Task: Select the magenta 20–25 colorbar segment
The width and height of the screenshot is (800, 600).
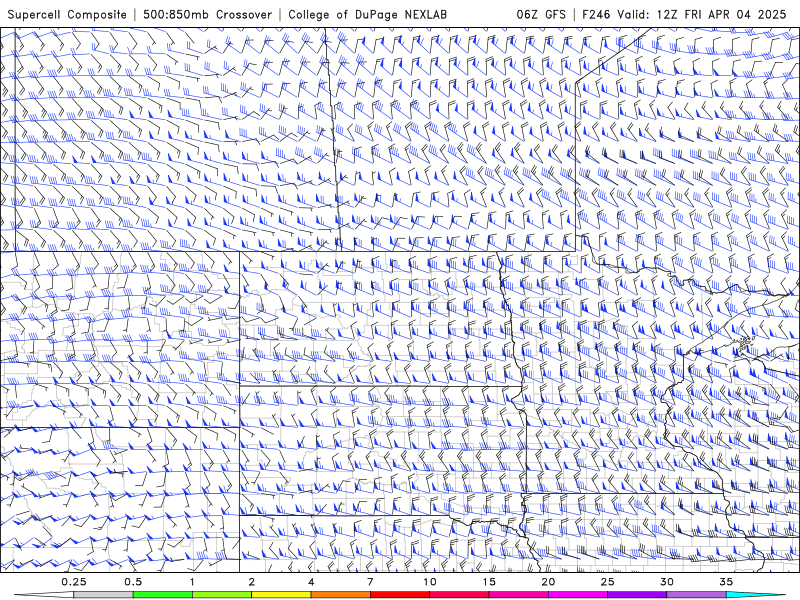Action: (578, 595)
